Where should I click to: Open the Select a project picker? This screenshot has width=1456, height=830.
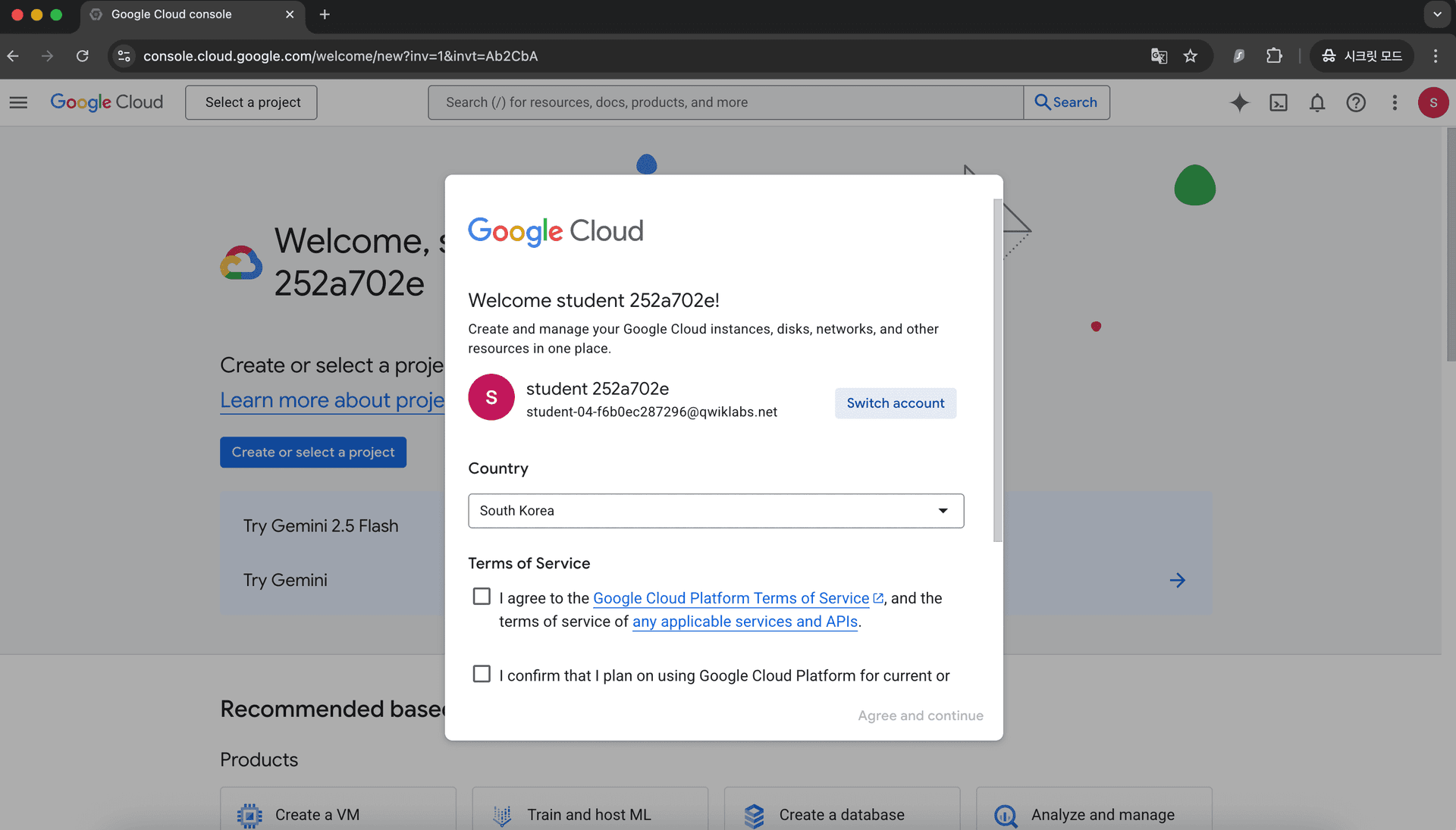[251, 102]
